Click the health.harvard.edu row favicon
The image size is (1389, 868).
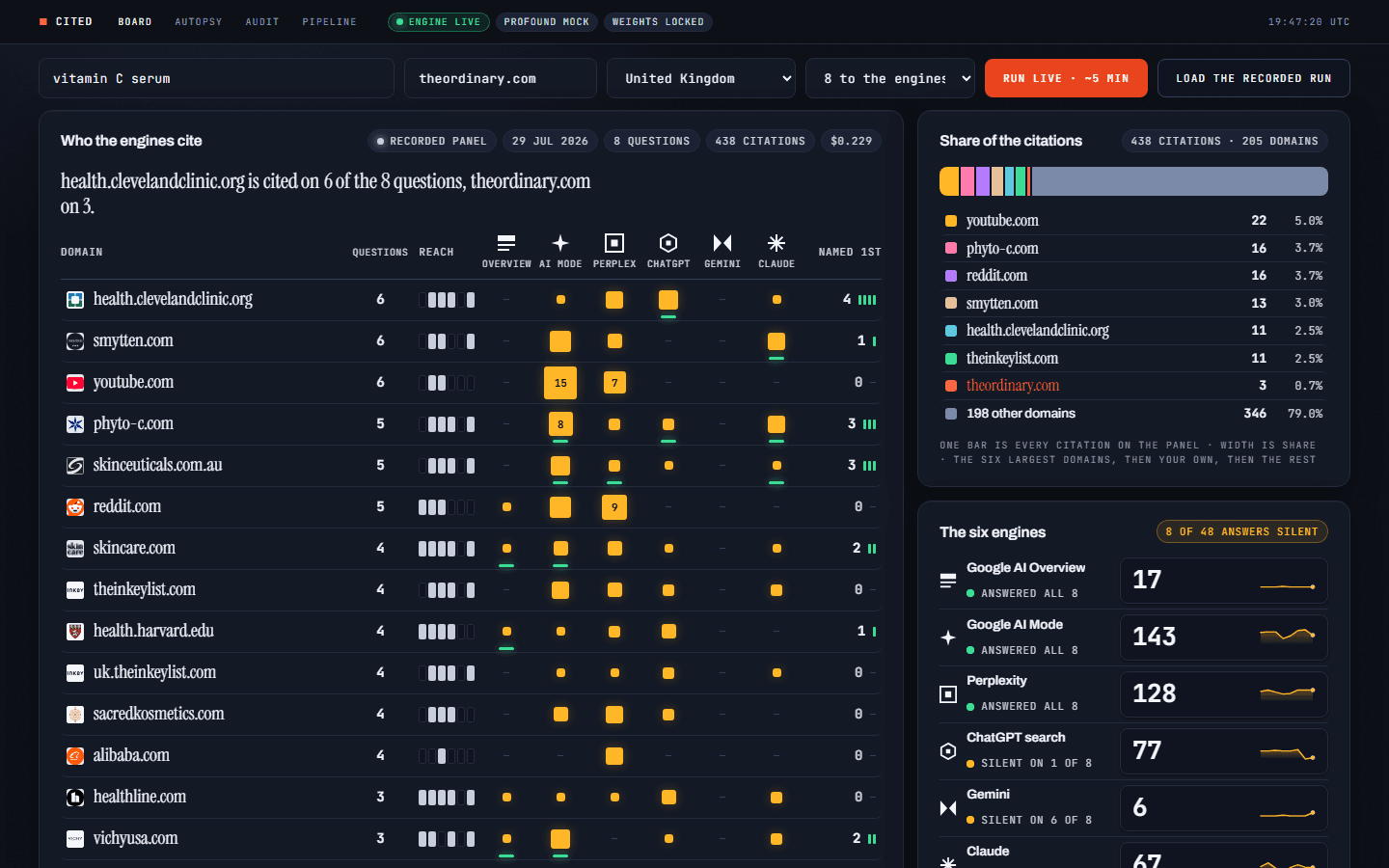click(75, 632)
